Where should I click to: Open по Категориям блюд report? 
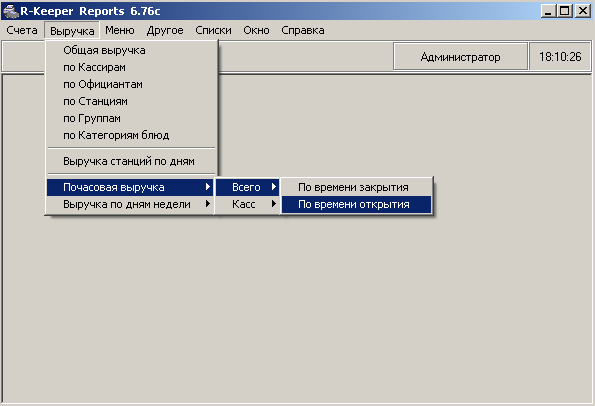click(x=131, y=135)
